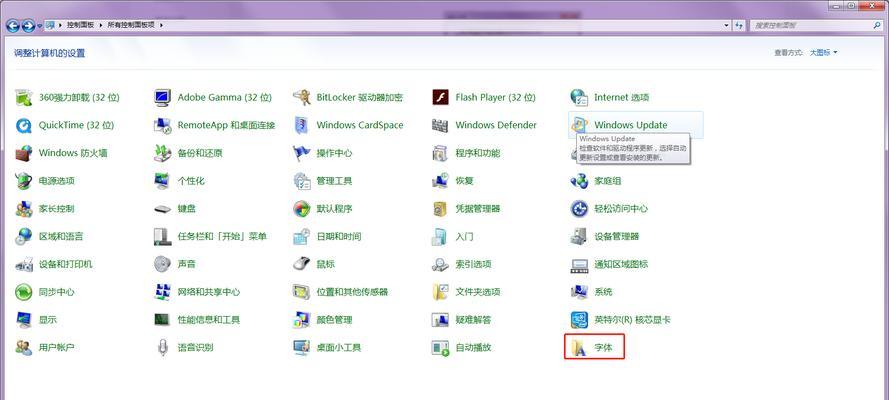Viewport: 889px width, 400px height.
Task: Refresh the address bar view
Action: point(739,25)
